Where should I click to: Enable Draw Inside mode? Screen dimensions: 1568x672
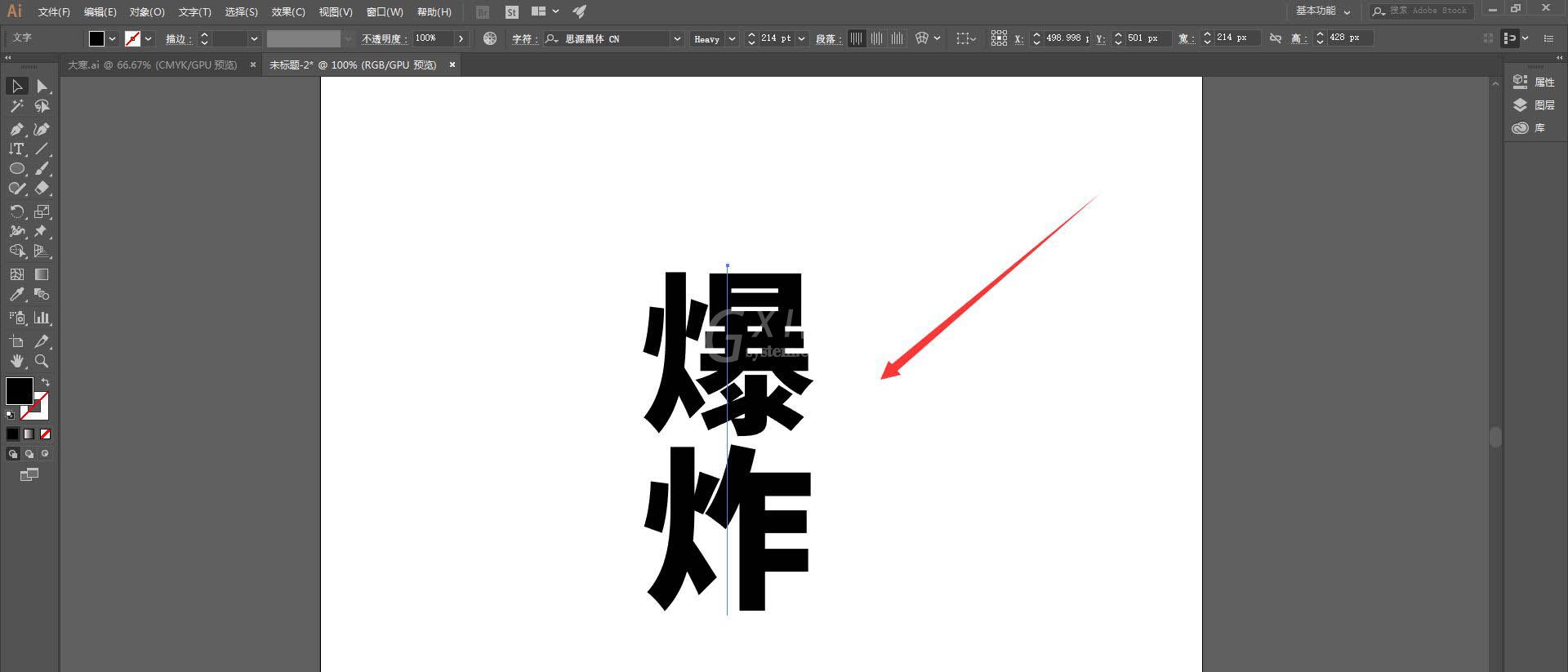(45, 454)
